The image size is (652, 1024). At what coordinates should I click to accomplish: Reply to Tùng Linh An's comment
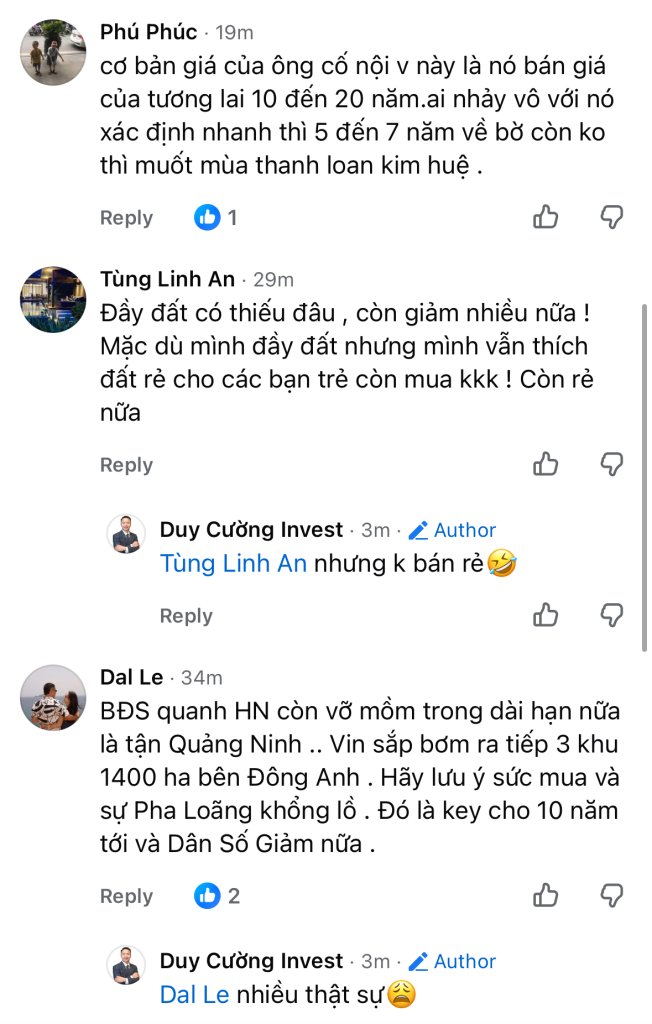(x=126, y=466)
